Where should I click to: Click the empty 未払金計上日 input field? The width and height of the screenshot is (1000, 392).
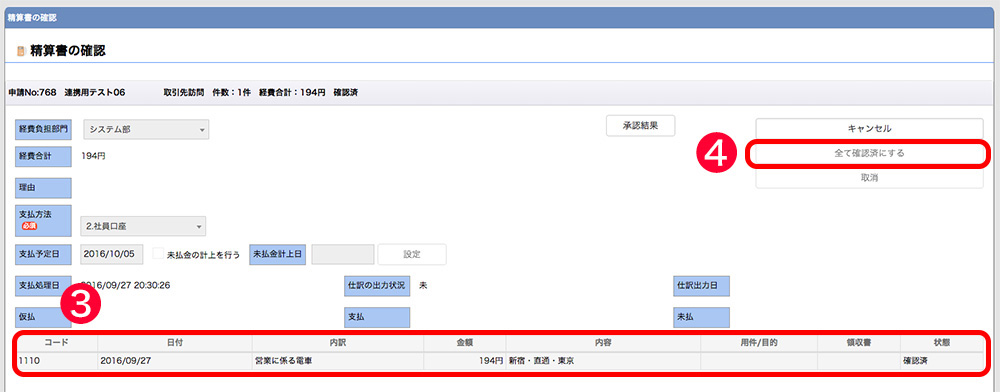342,254
